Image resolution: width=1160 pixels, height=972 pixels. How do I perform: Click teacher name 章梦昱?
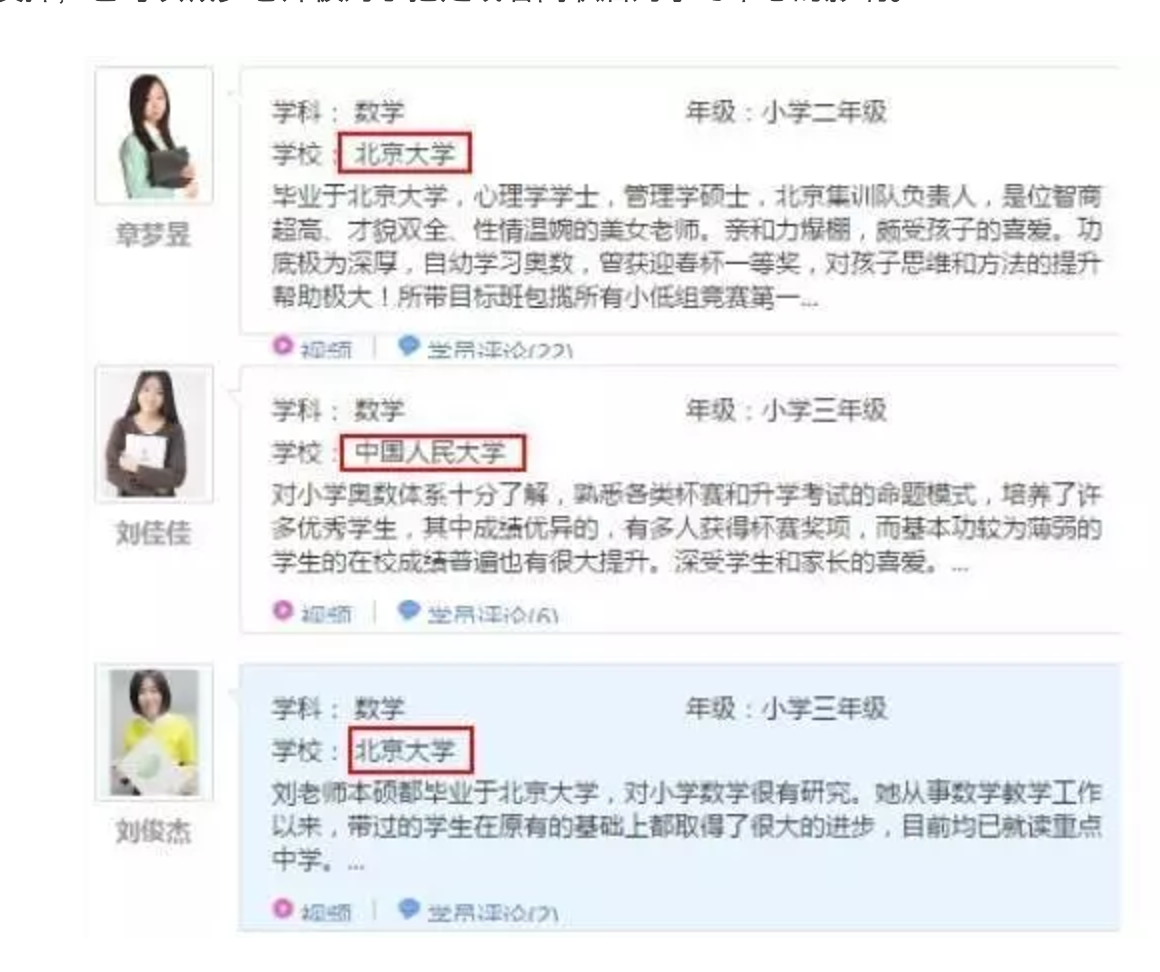click(153, 235)
